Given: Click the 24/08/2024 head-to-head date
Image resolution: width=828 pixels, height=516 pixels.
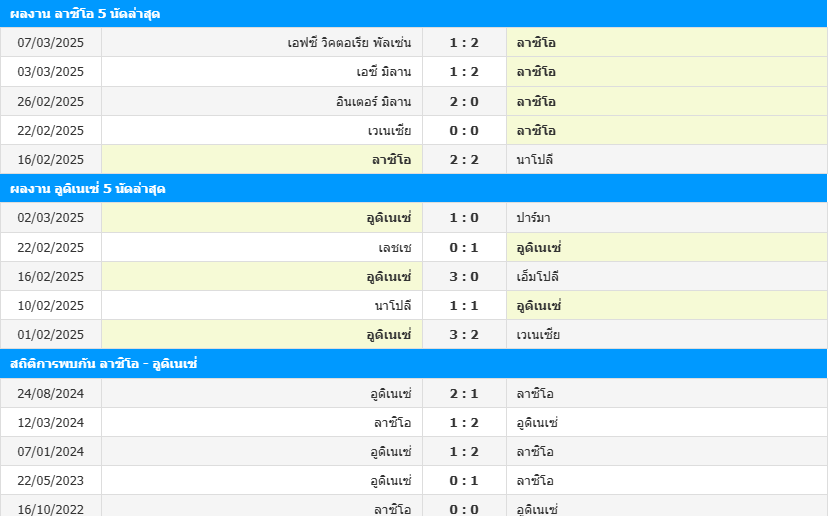Looking at the screenshot, I should [x=51, y=393].
